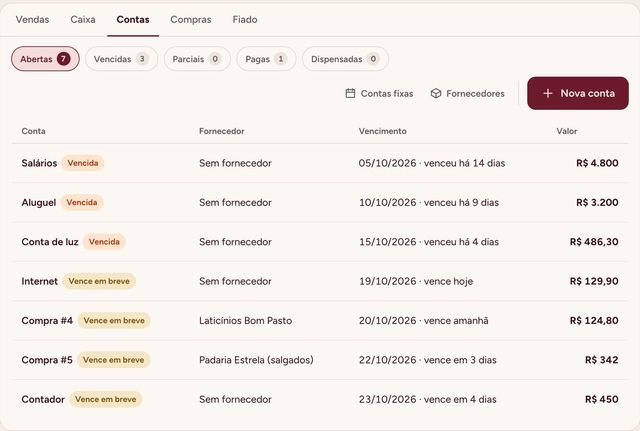Click the calendar icon for Contas fixas
Screen dimensions: 640x431
pyautogui.click(x=350, y=93)
